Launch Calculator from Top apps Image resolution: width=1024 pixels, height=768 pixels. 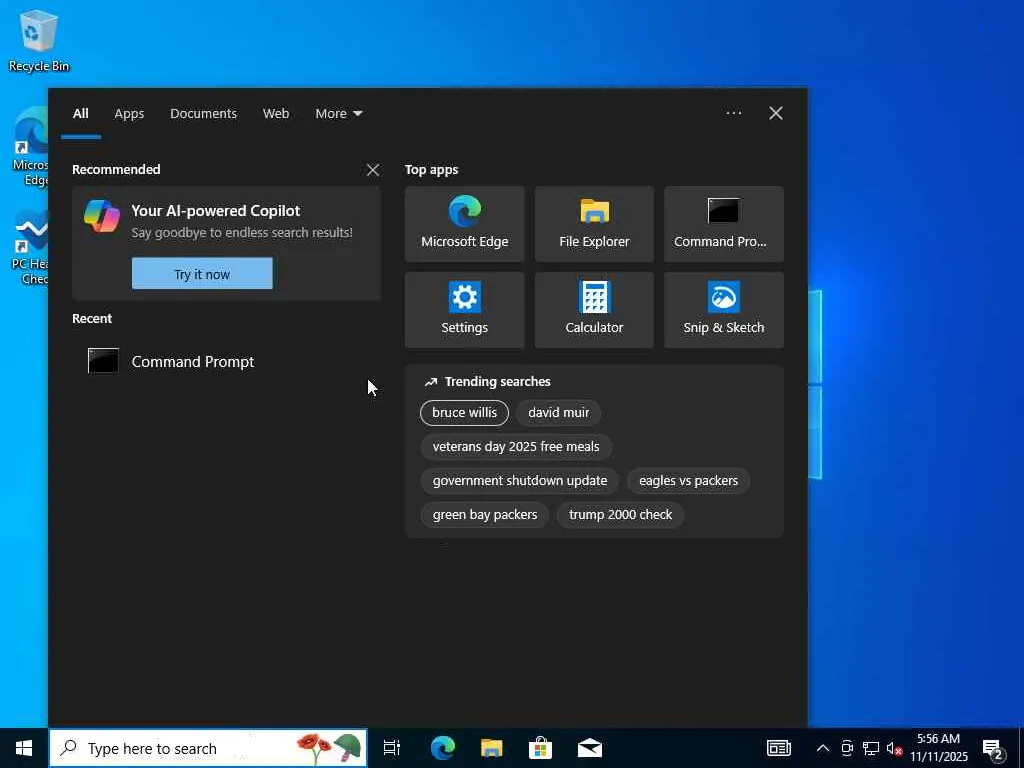pos(594,310)
